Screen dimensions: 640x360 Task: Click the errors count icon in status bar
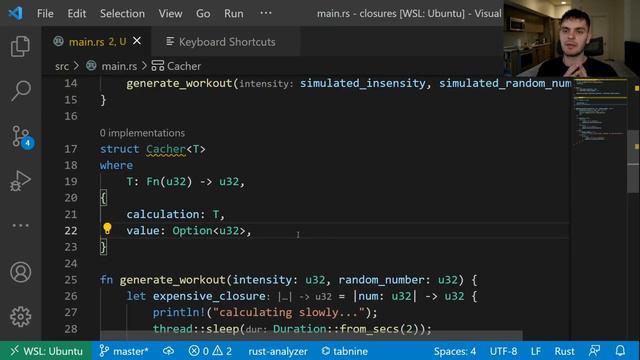coord(194,351)
